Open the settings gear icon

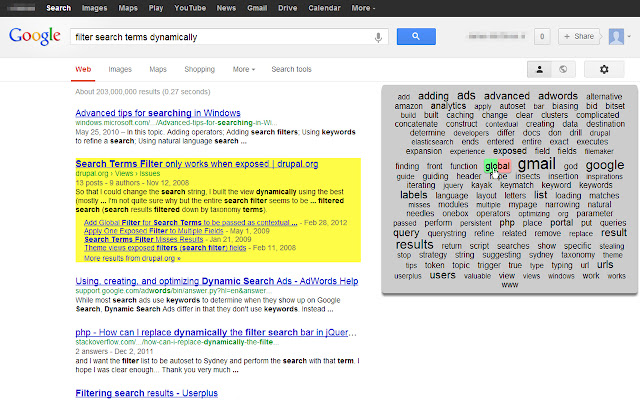[604, 69]
